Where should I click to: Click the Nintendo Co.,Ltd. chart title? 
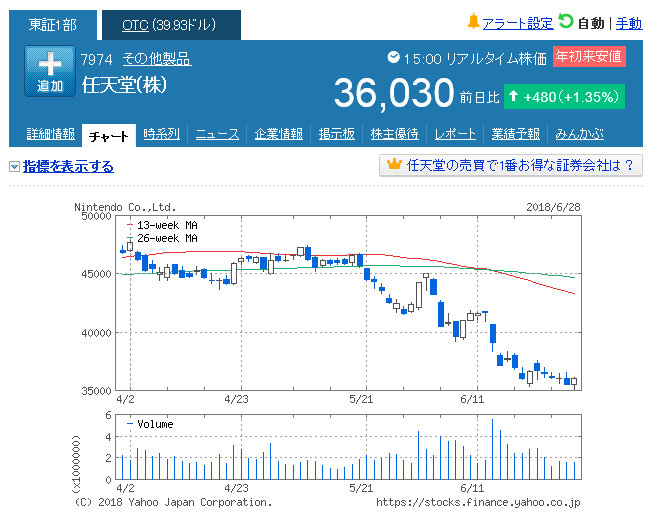(125, 207)
